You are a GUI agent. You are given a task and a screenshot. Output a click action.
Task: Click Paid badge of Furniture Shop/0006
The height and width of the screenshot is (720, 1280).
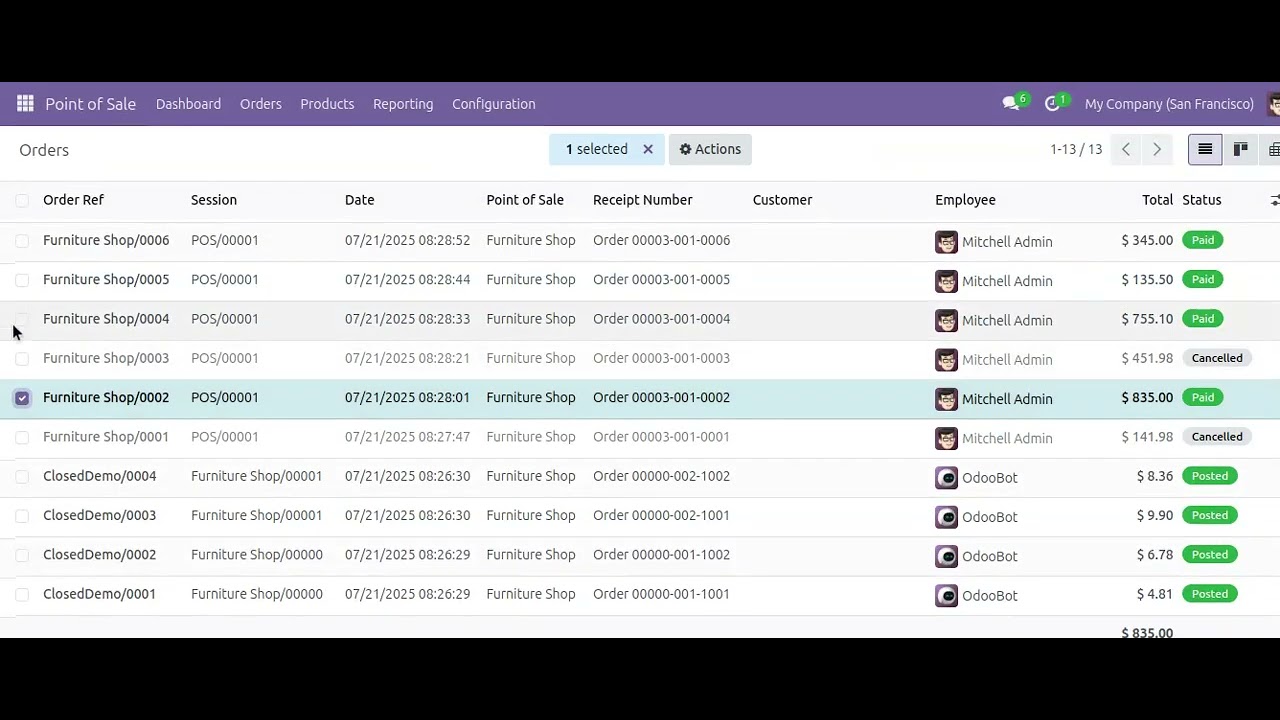point(1203,240)
